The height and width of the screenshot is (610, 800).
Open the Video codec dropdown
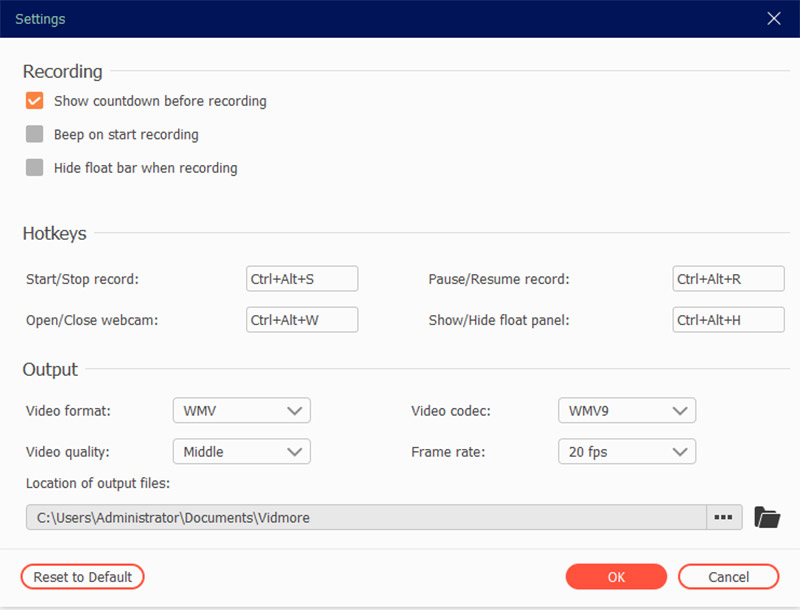pyautogui.click(x=626, y=411)
